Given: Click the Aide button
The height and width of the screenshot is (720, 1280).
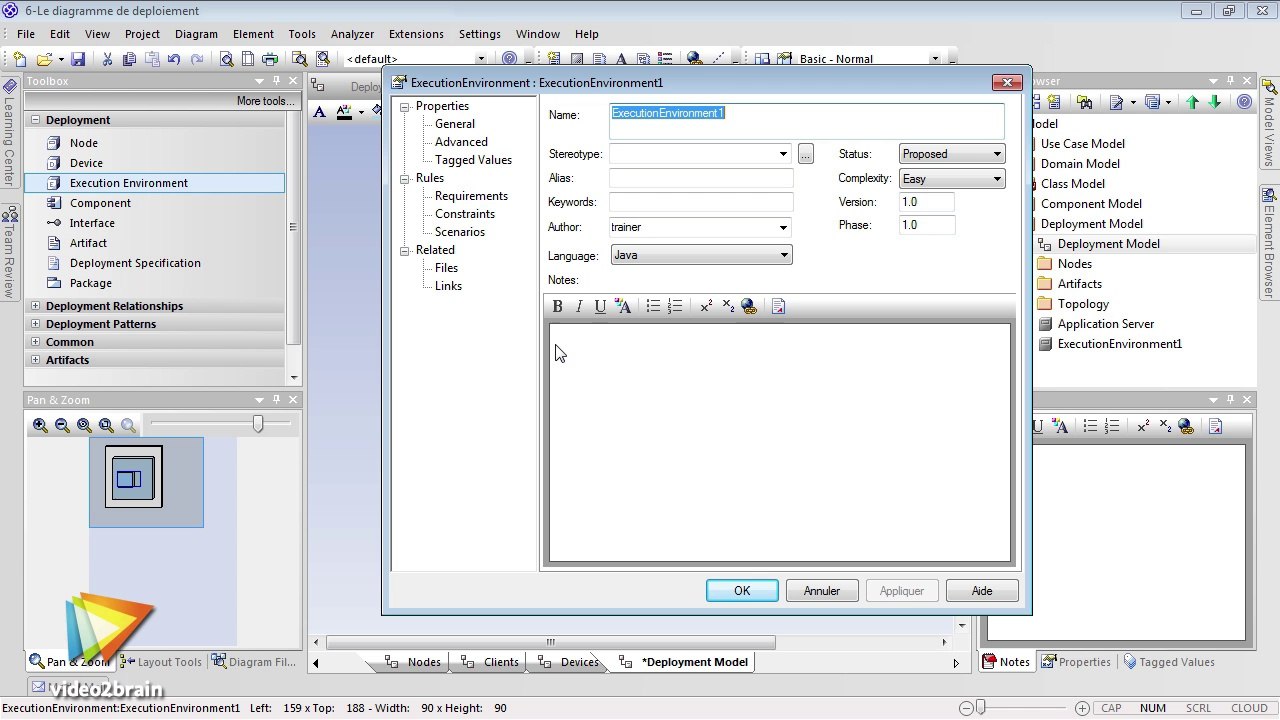Looking at the screenshot, I should tap(982, 591).
